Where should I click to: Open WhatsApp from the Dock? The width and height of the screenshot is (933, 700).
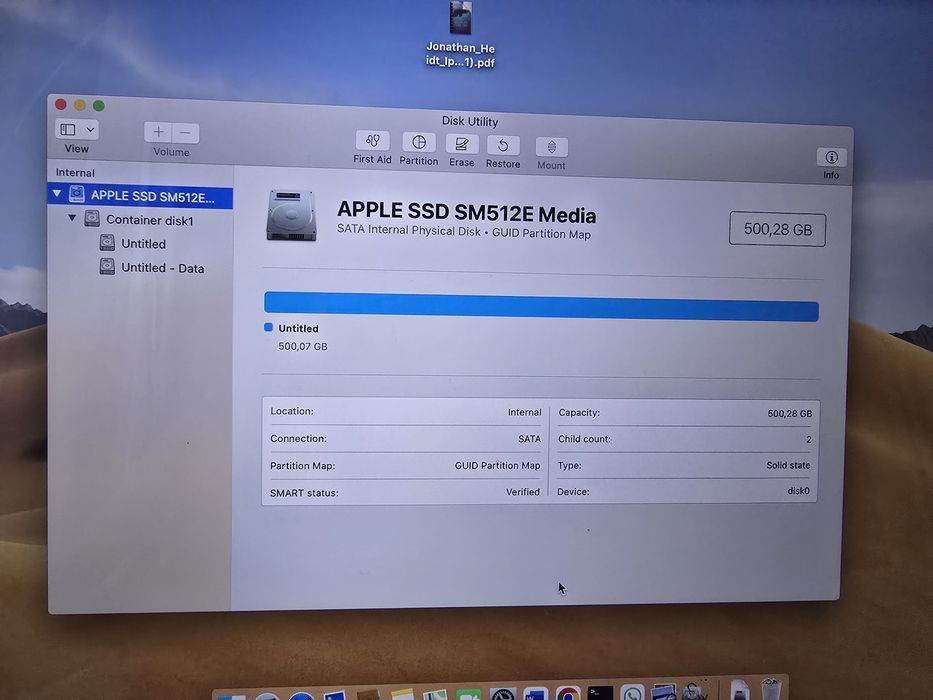(x=631, y=693)
